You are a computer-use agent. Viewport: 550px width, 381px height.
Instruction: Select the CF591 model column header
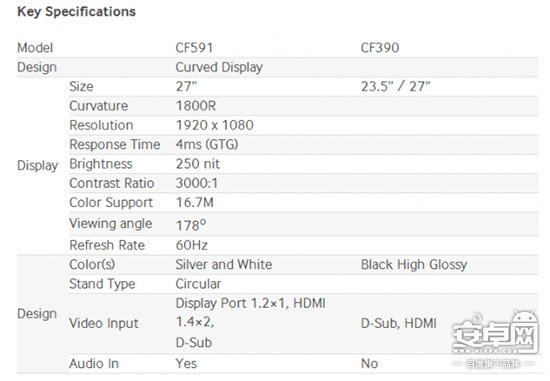click(194, 48)
